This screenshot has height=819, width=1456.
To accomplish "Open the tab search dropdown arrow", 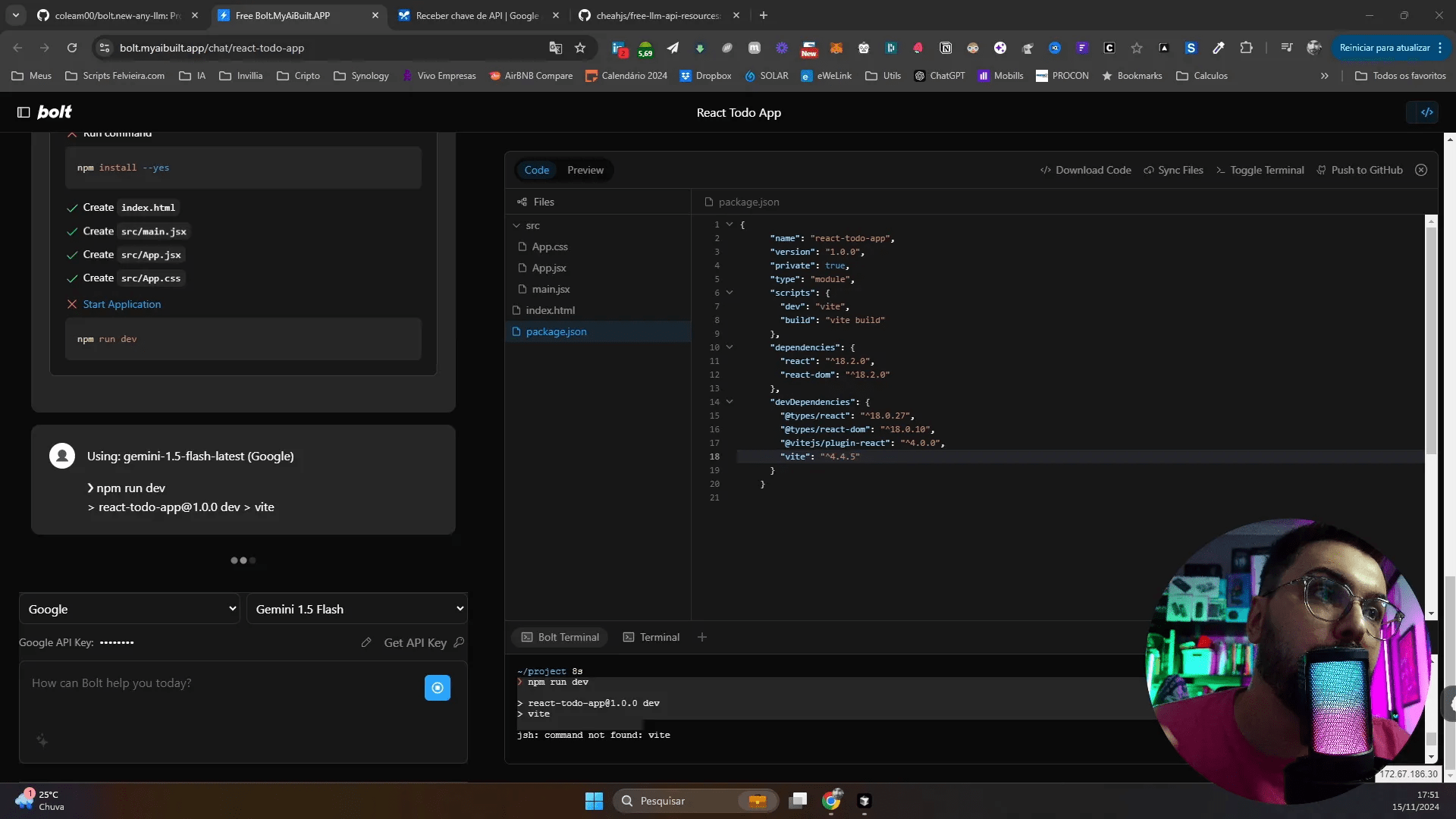I will (x=16, y=15).
